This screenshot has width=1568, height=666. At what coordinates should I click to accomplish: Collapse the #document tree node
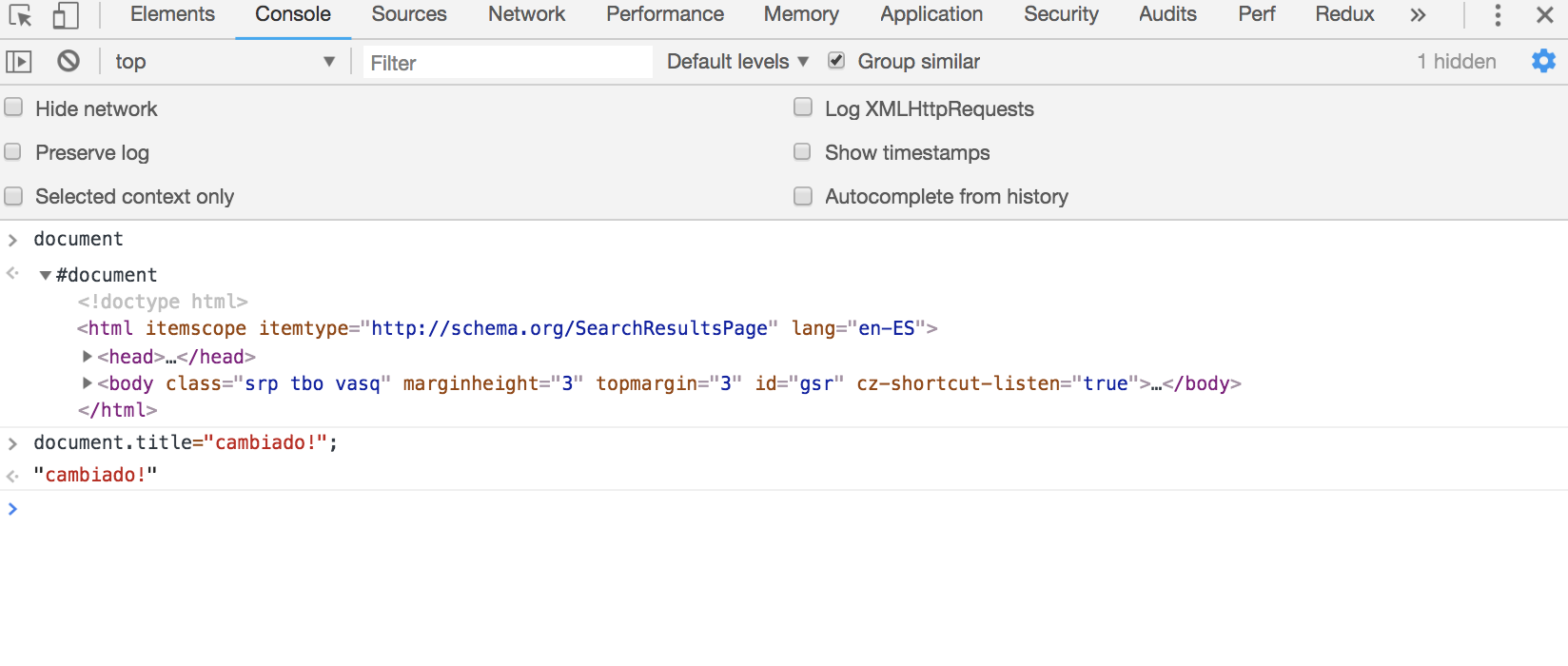point(45,276)
